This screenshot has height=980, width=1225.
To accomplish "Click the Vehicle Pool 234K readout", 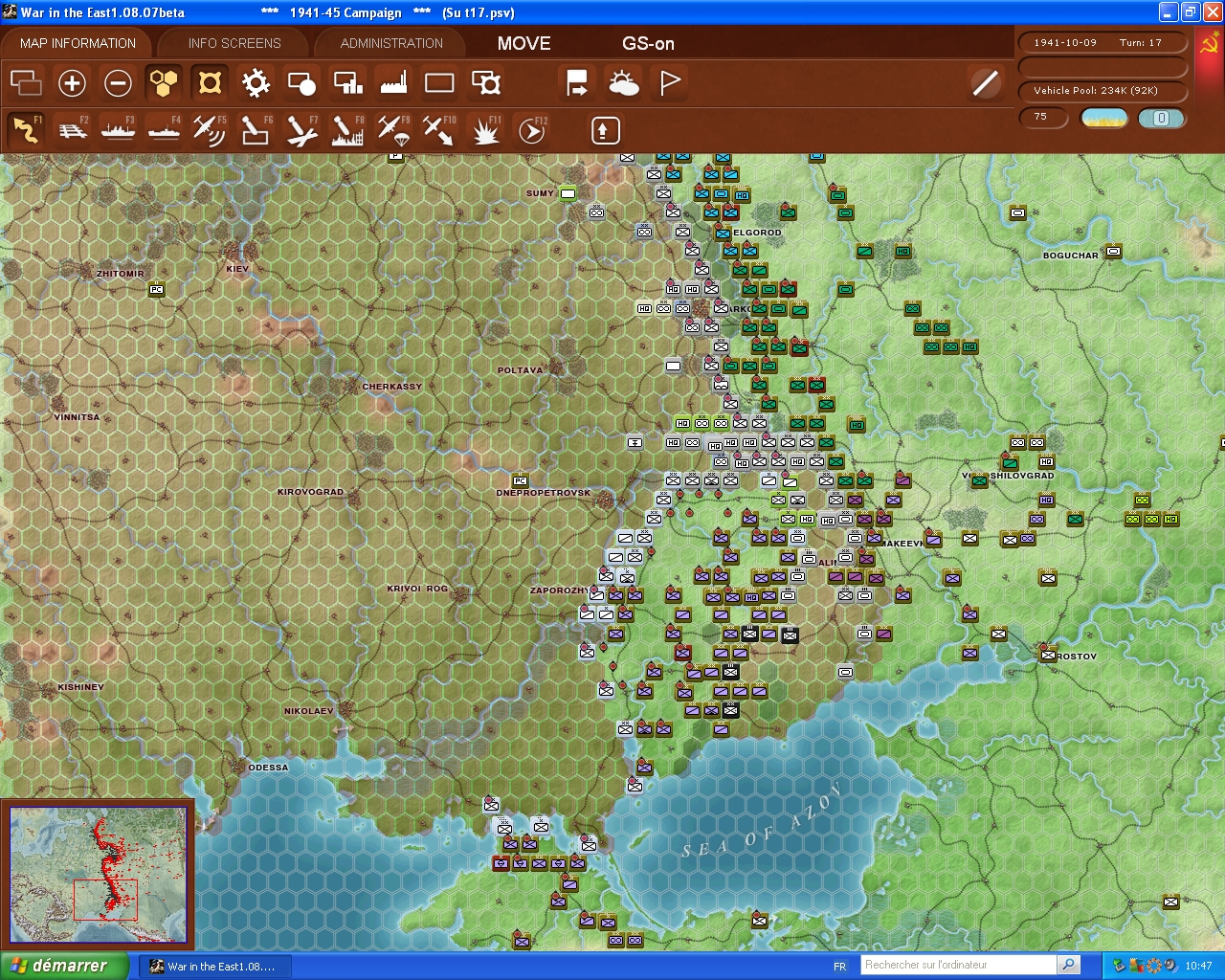I will point(1102,91).
